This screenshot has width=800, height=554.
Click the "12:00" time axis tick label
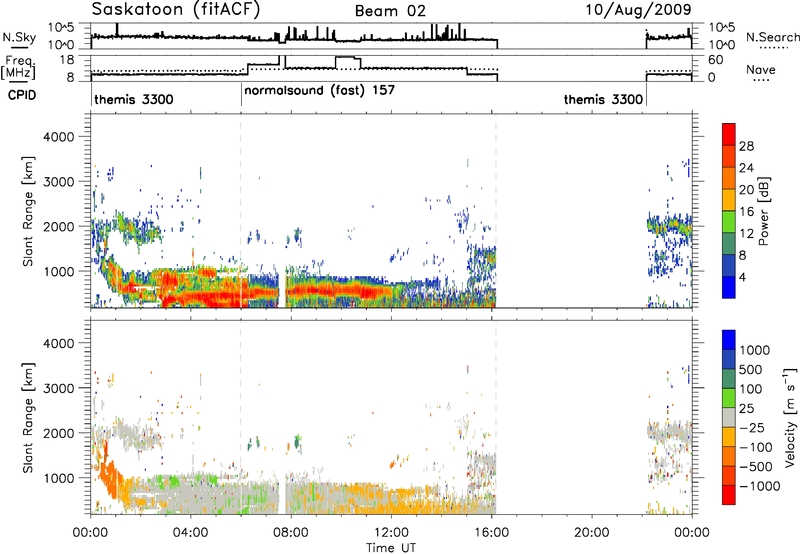coord(391,533)
